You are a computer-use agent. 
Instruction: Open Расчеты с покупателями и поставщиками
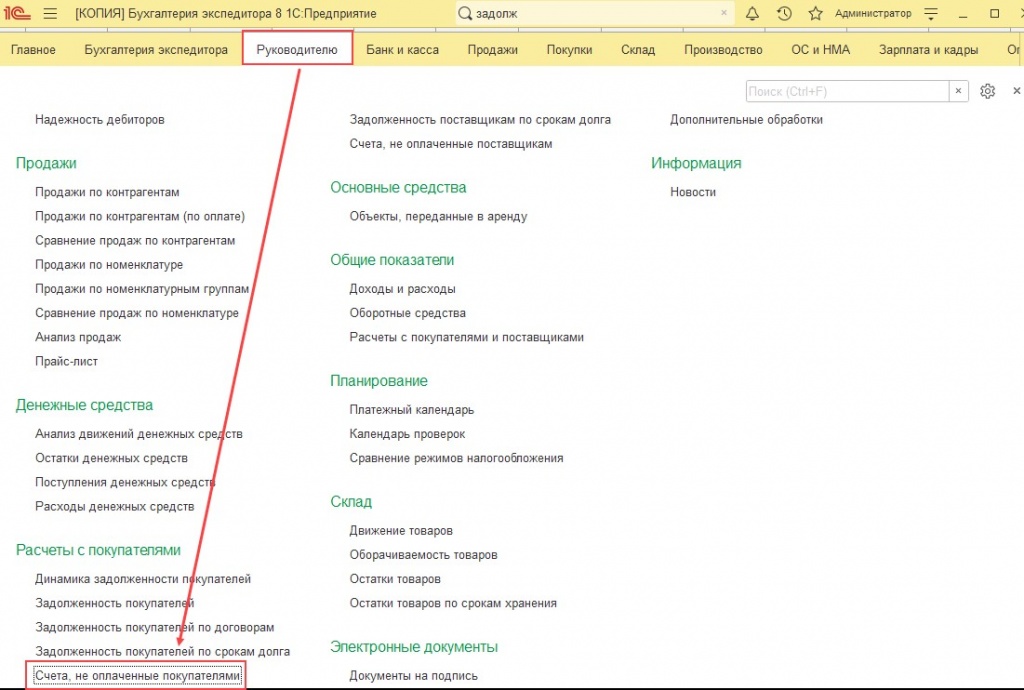466,337
